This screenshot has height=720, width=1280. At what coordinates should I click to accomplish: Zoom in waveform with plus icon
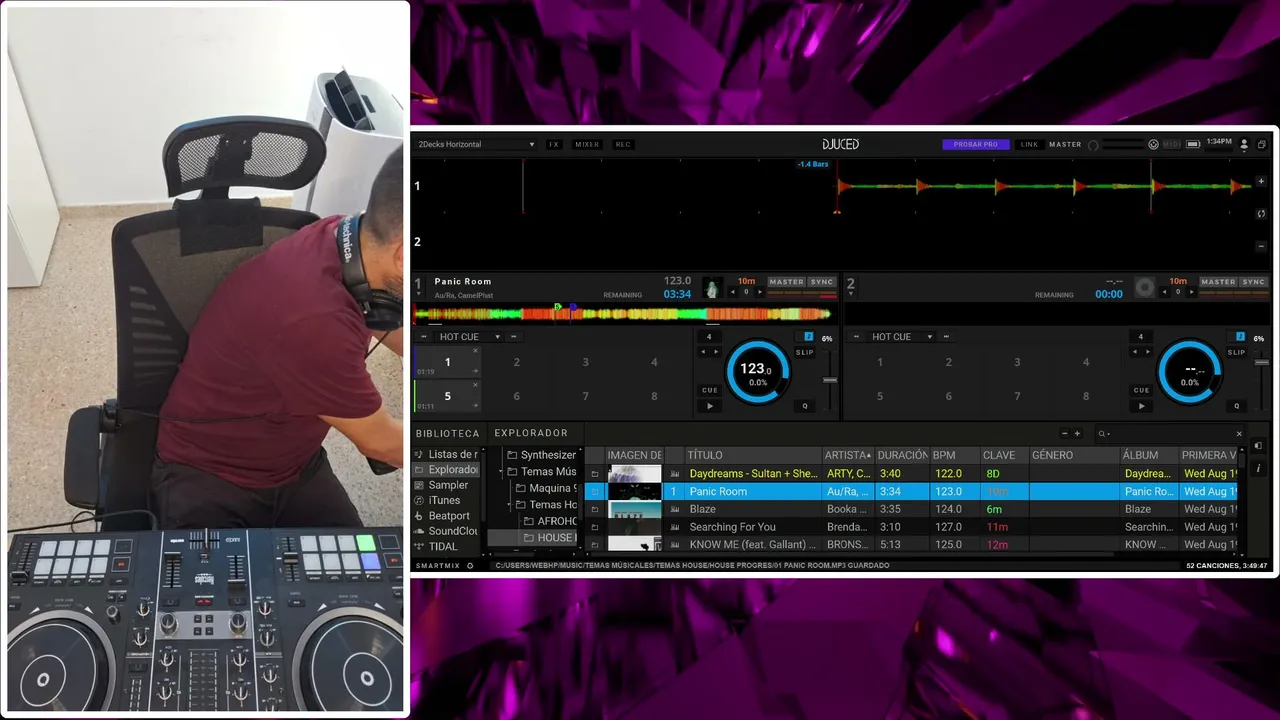[1262, 182]
